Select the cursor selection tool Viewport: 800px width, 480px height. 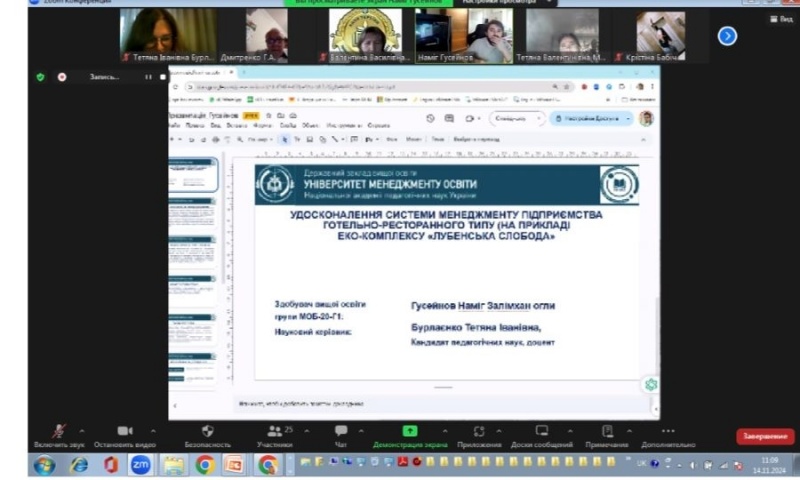pos(285,139)
